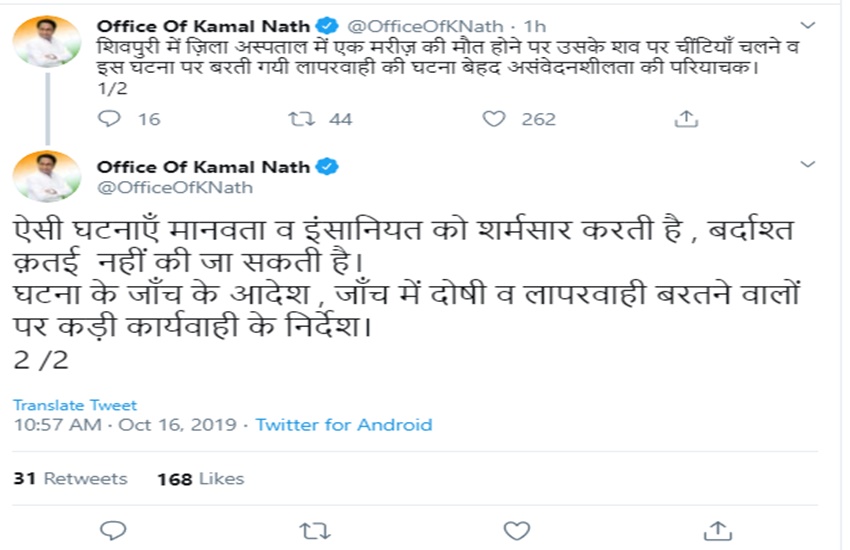Reply to the main 2/2 tweet
850x550 pixels.
coord(113,528)
